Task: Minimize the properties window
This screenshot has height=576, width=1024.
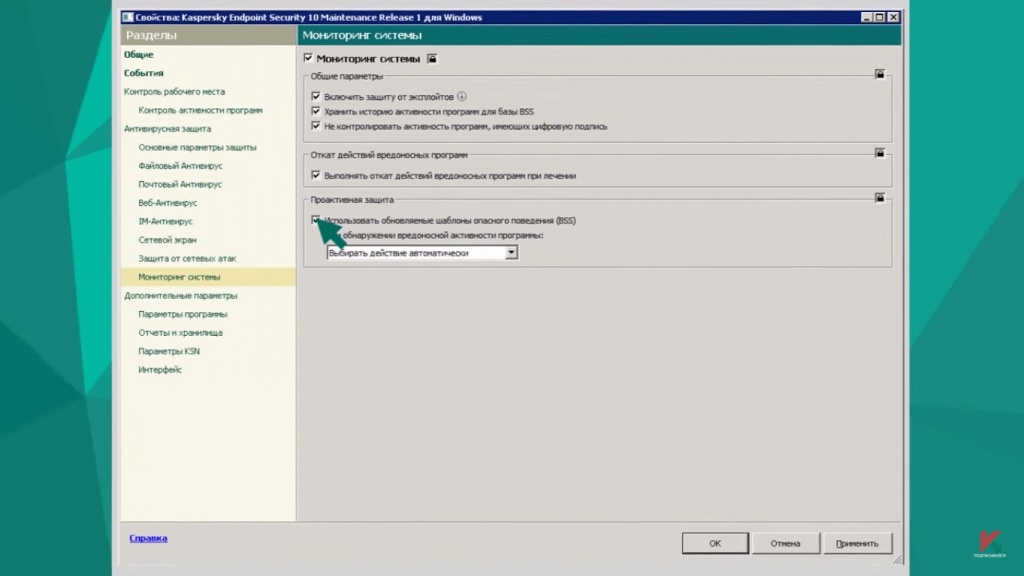Action: (x=867, y=18)
